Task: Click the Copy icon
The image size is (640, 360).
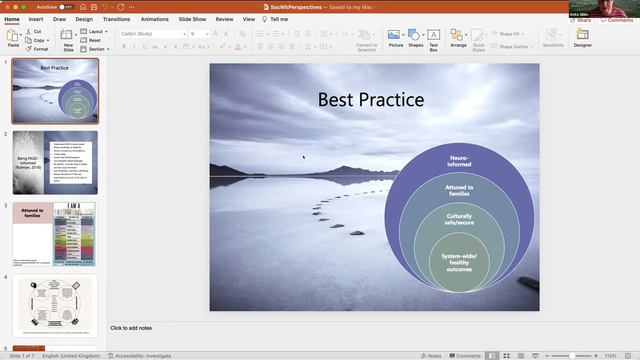Action: coord(29,40)
